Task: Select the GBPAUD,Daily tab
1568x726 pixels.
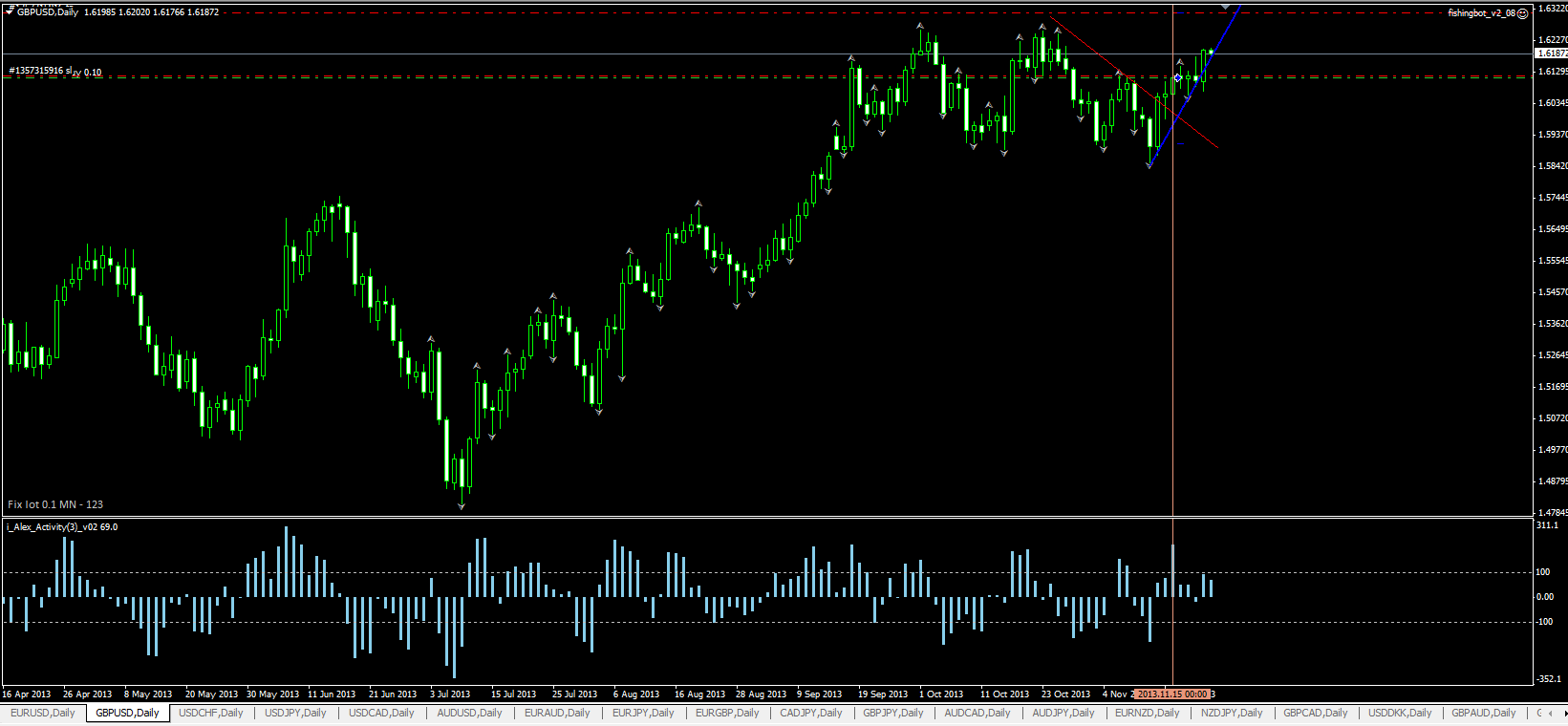Action: pos(1484,714)
